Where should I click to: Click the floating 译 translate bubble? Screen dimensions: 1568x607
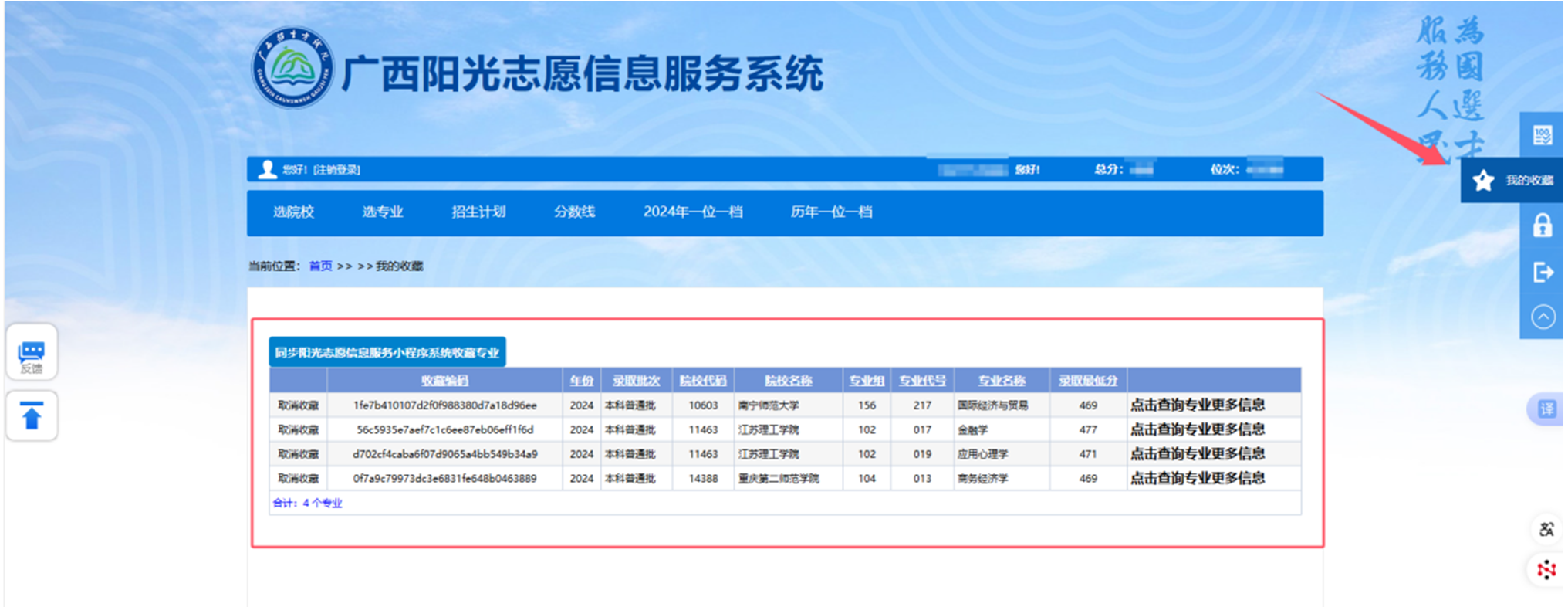(1546, 409)
